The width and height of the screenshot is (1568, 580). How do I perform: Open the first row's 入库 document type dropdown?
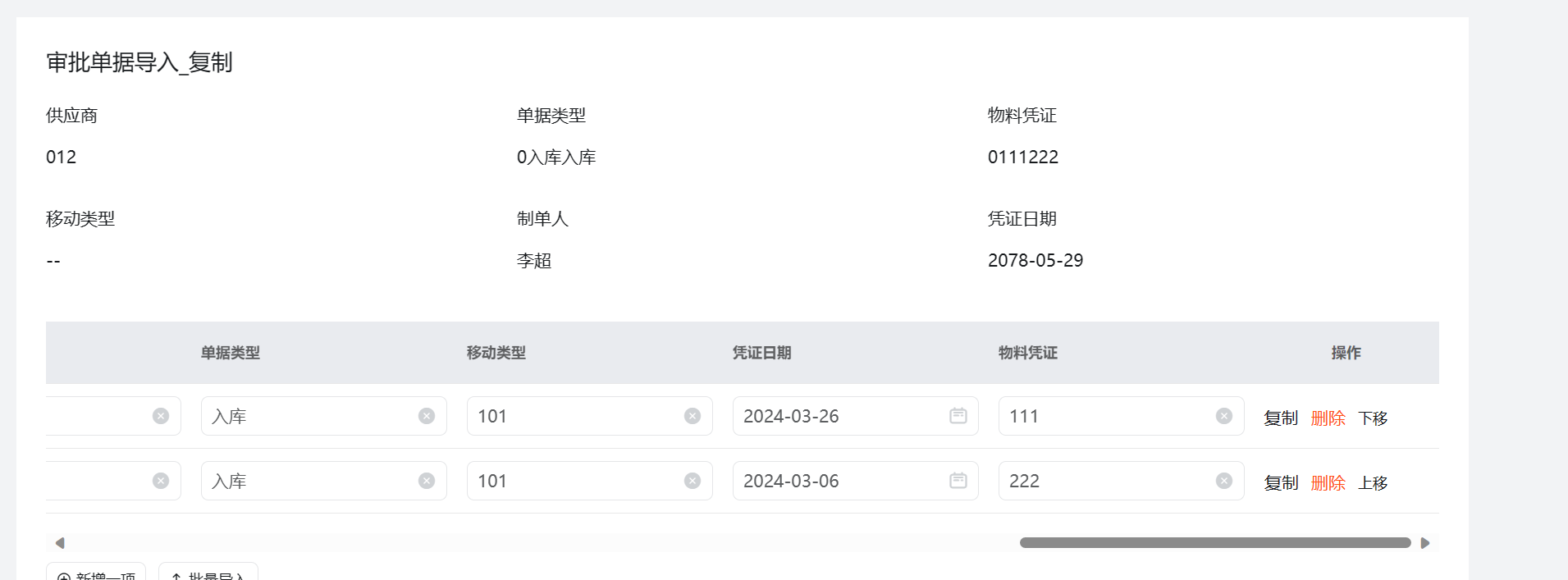point(324,416)
